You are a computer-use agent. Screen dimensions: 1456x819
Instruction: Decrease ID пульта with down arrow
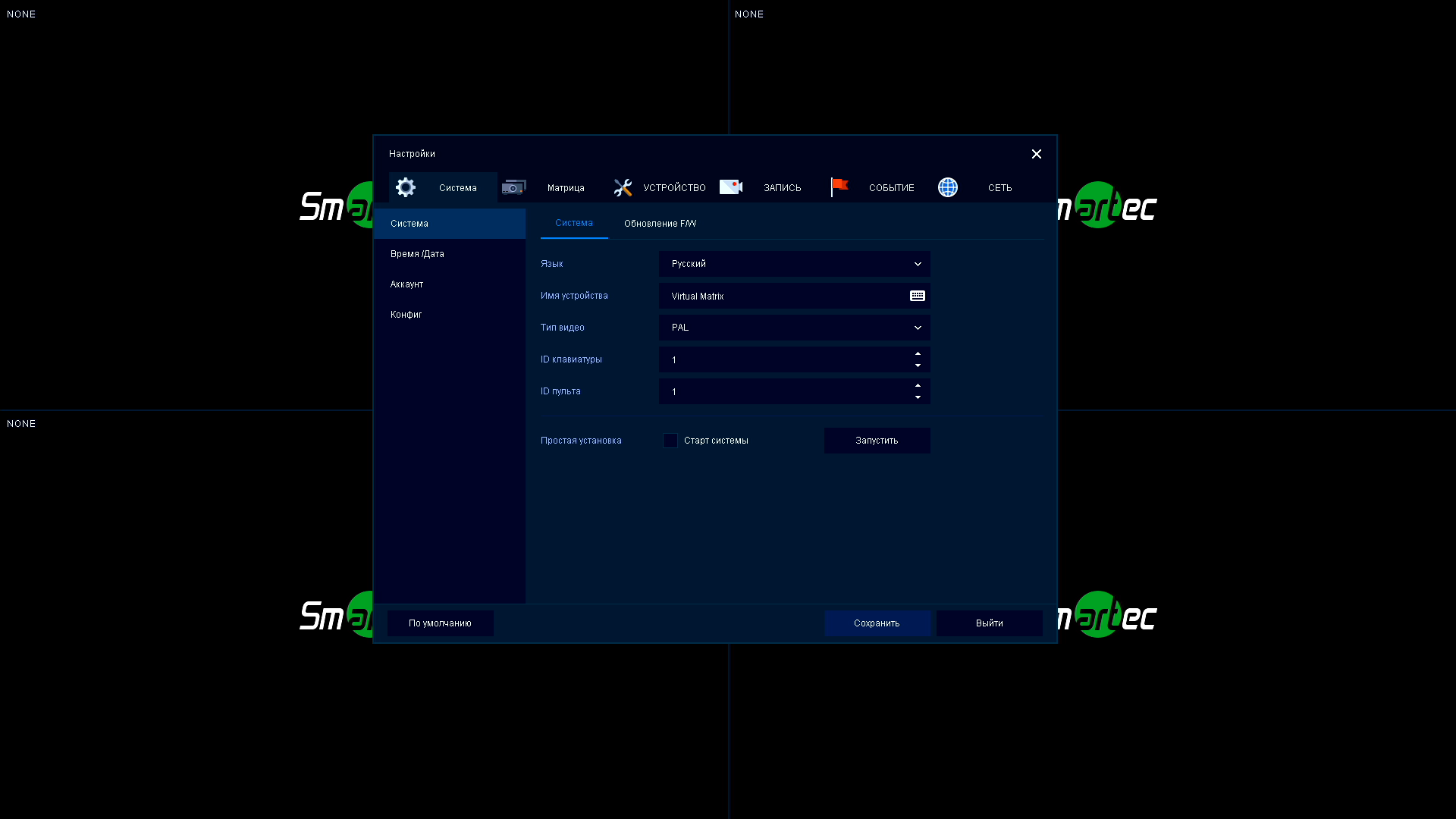[918, 397]
